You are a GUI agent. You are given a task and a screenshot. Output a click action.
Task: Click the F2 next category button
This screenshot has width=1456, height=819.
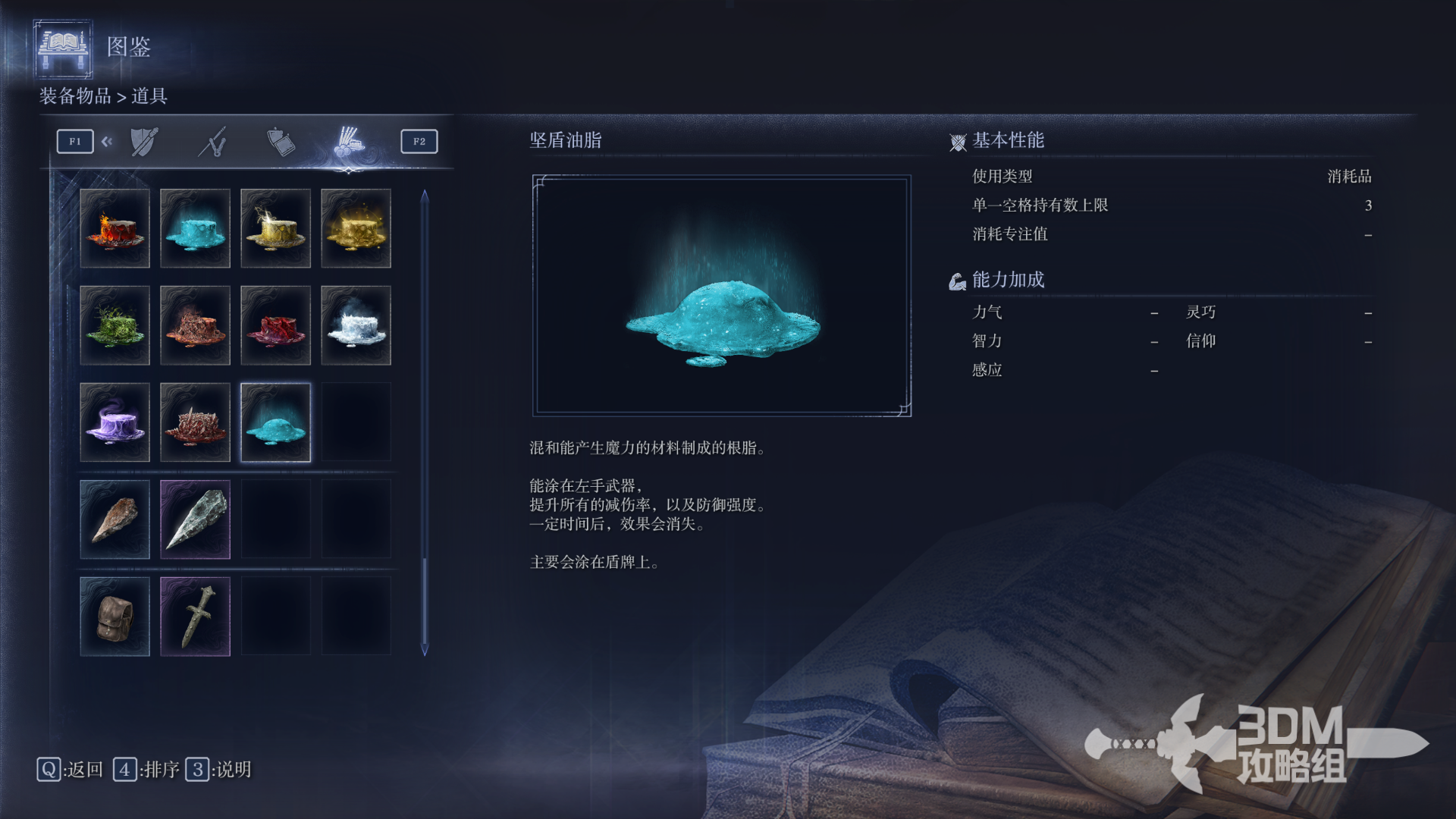click(419, 141)
